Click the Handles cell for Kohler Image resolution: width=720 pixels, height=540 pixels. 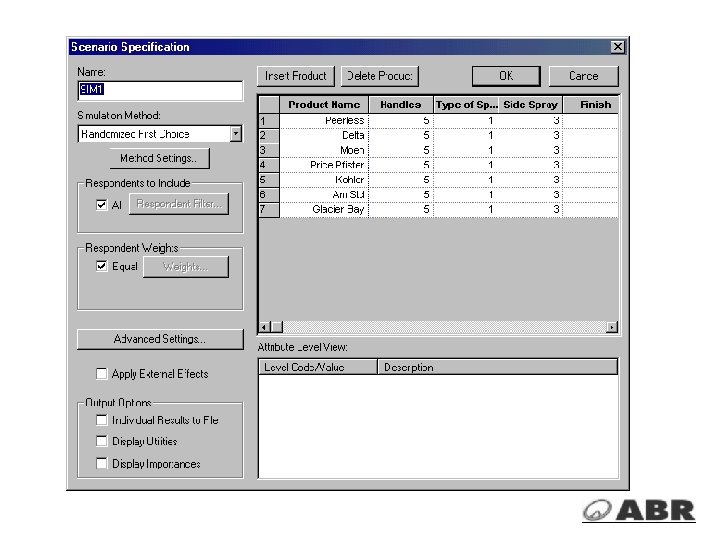(401, 180)
